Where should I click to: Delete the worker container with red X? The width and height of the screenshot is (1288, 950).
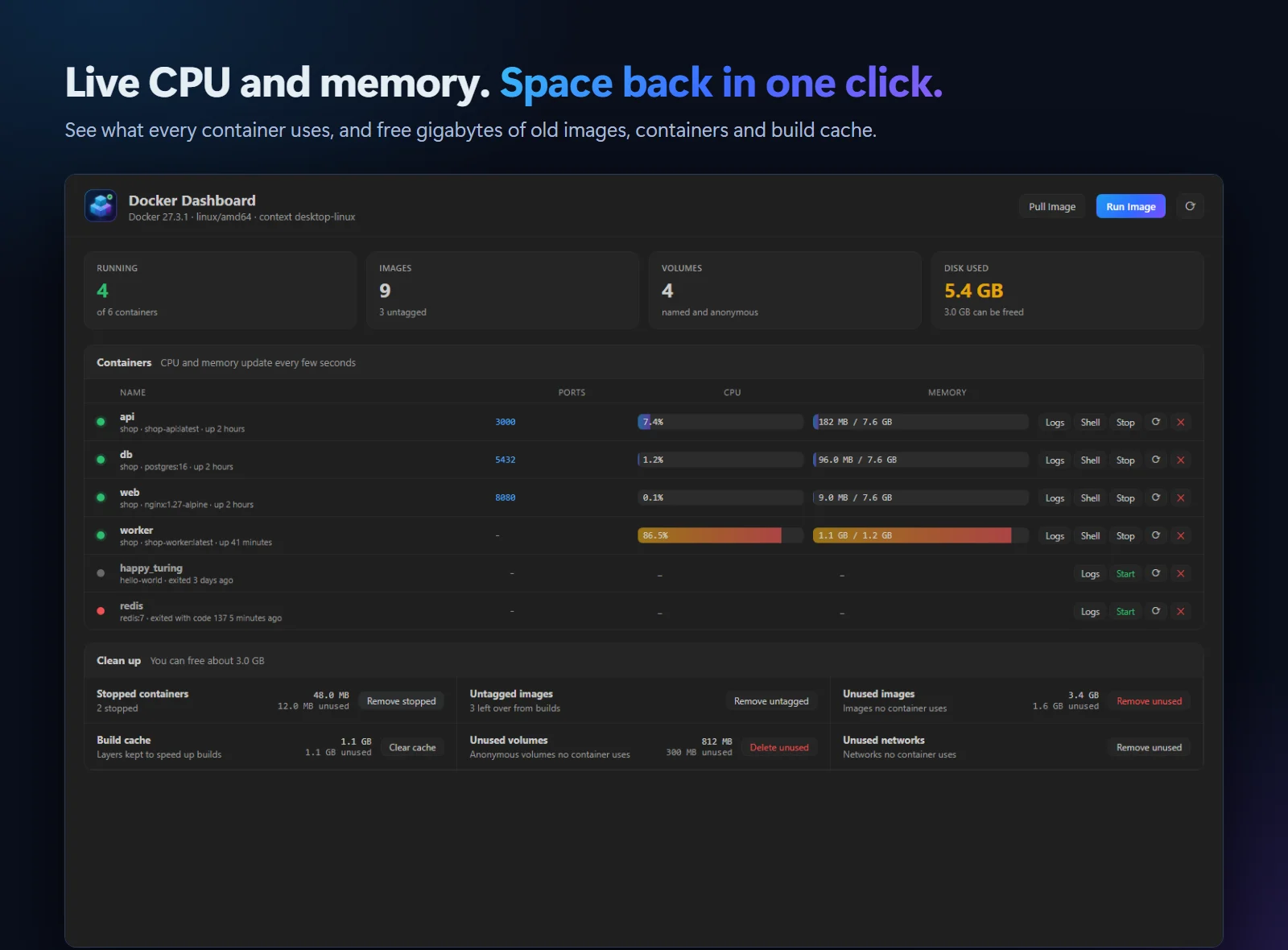coord(1181,535)
